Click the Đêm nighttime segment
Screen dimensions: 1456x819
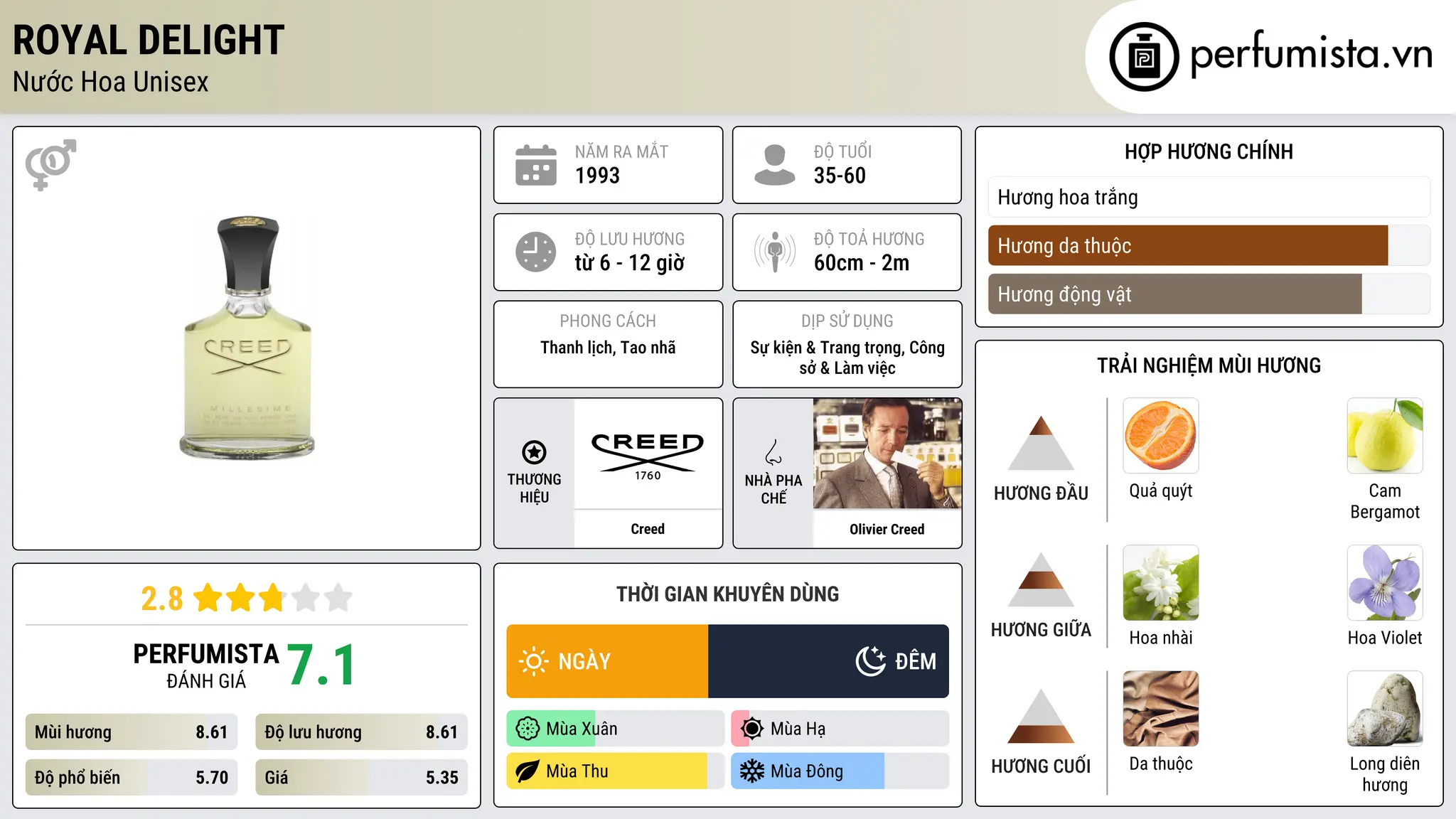click(x=828, y=661)
